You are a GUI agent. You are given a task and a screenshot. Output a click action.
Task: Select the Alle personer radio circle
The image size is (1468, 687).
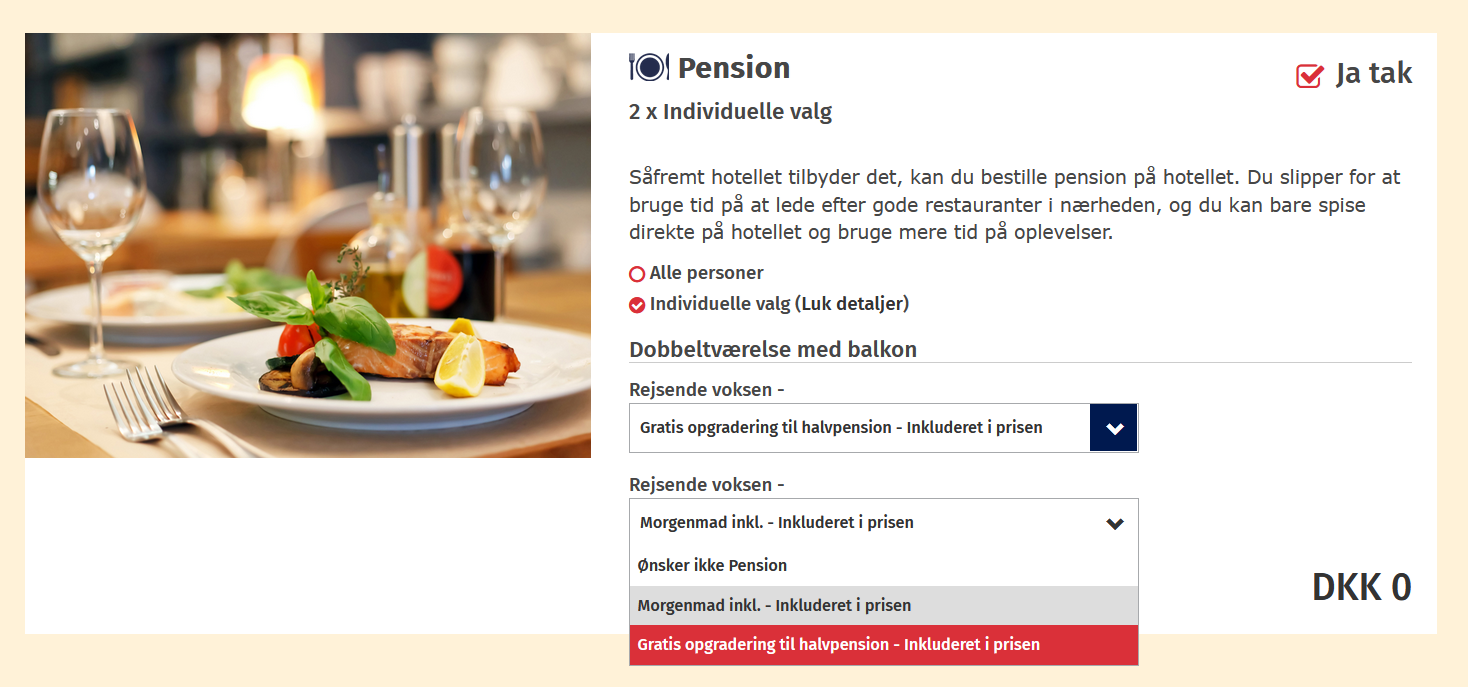[637, 274]
